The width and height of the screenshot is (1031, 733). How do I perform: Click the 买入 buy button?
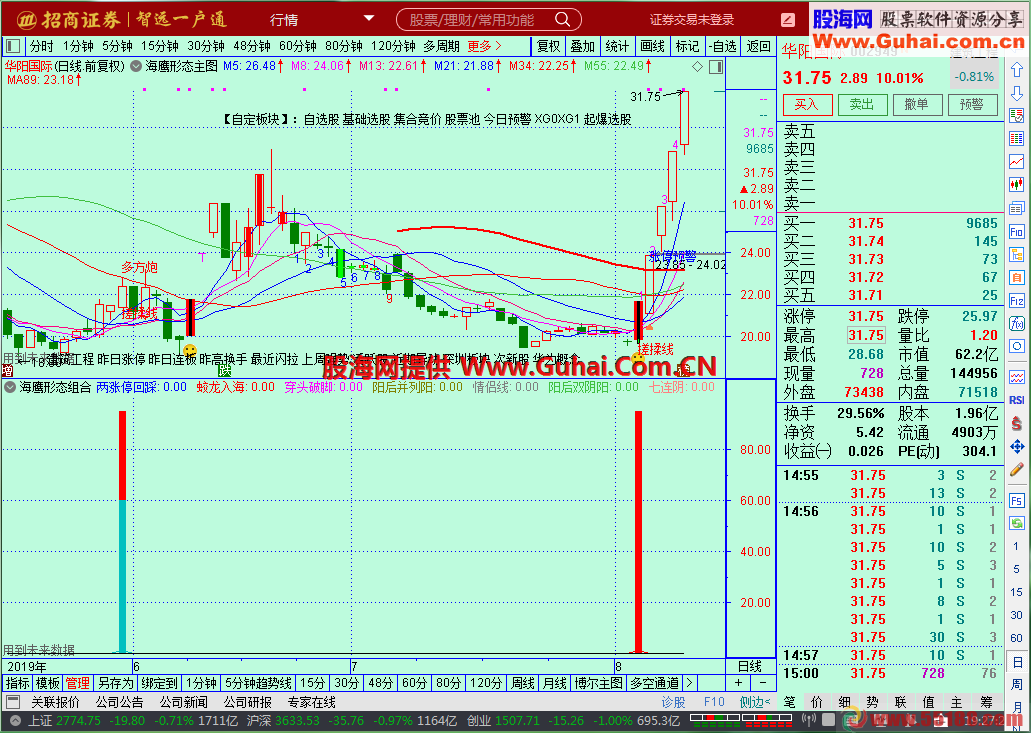(808, 105)
